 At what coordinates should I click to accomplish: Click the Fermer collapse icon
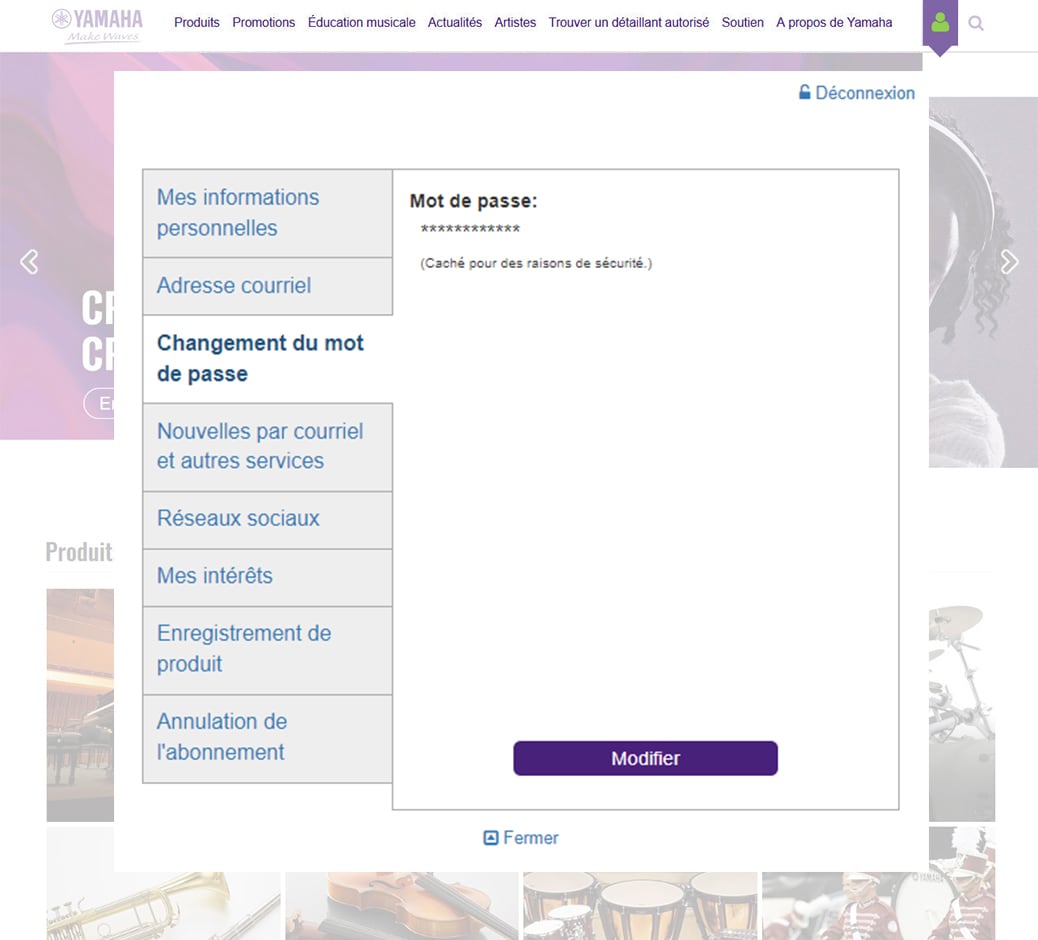click(x=491, y=838)
